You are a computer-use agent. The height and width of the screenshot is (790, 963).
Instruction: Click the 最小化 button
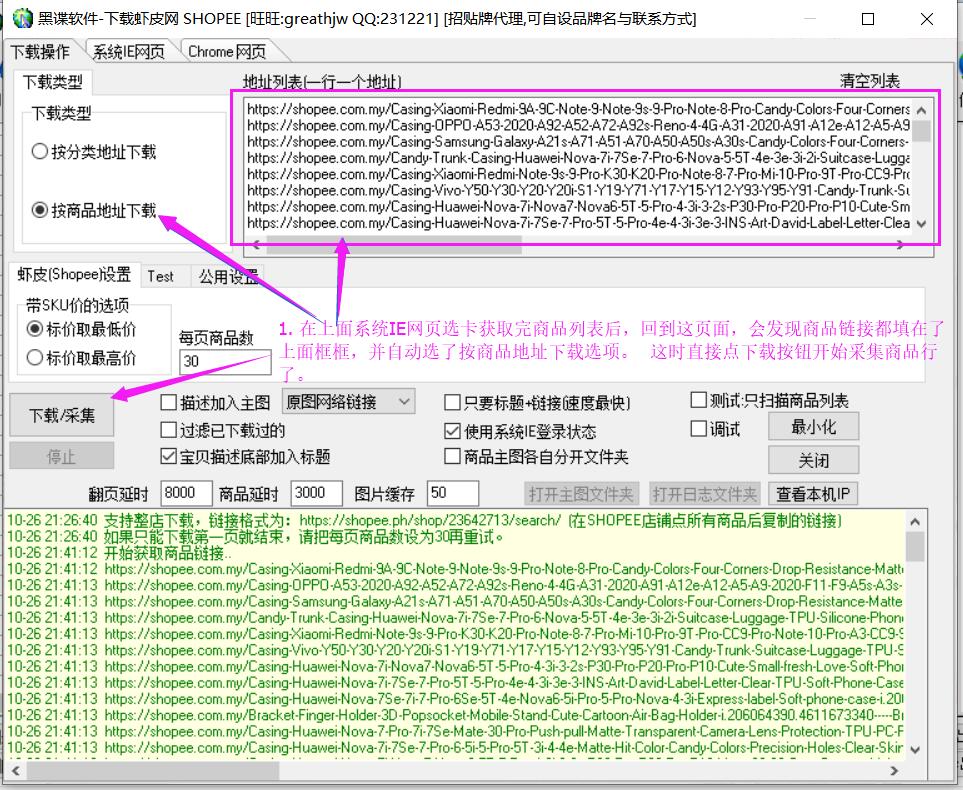click(x=813, y=427)
